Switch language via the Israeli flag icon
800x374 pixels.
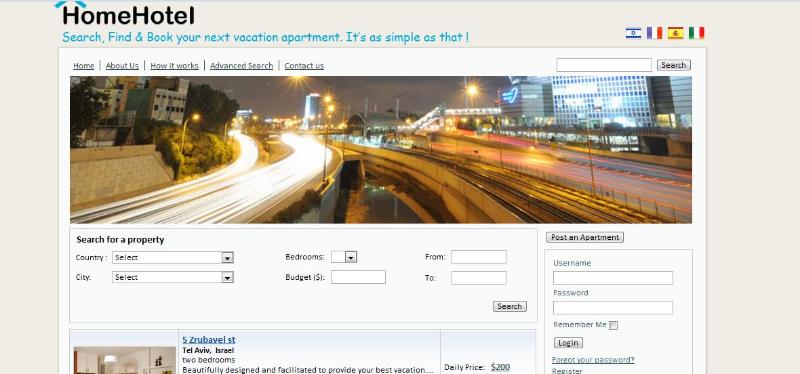point(633,33)
